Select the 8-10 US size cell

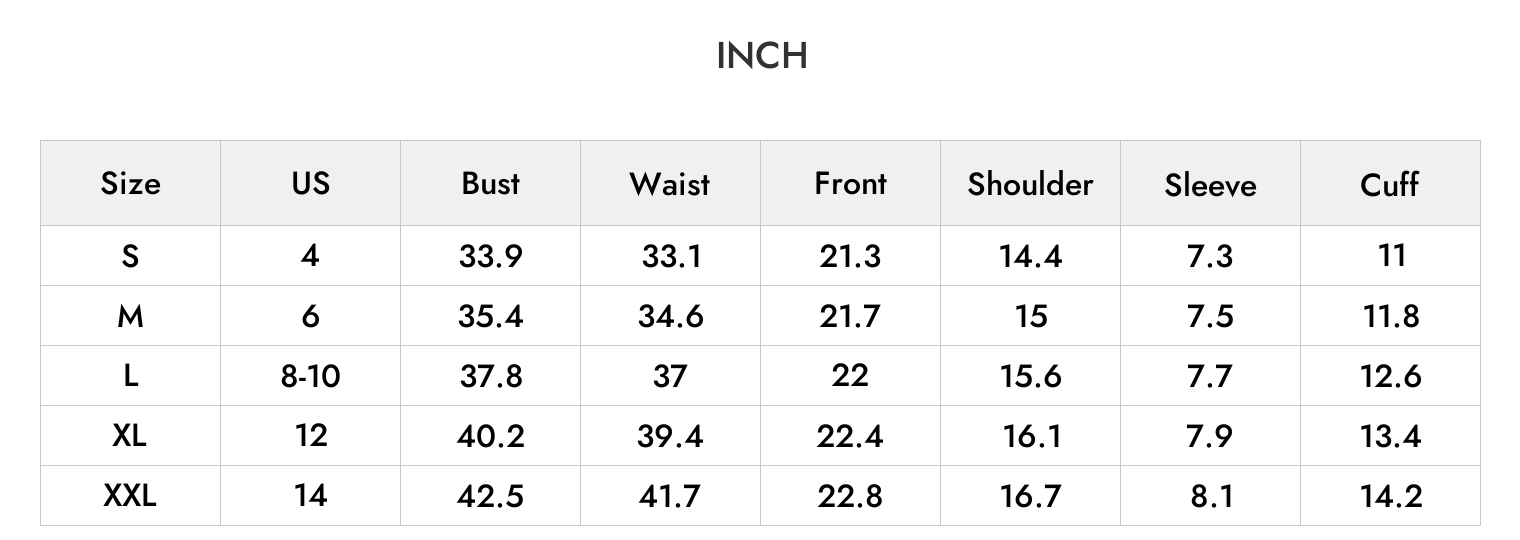pos(310,376)
